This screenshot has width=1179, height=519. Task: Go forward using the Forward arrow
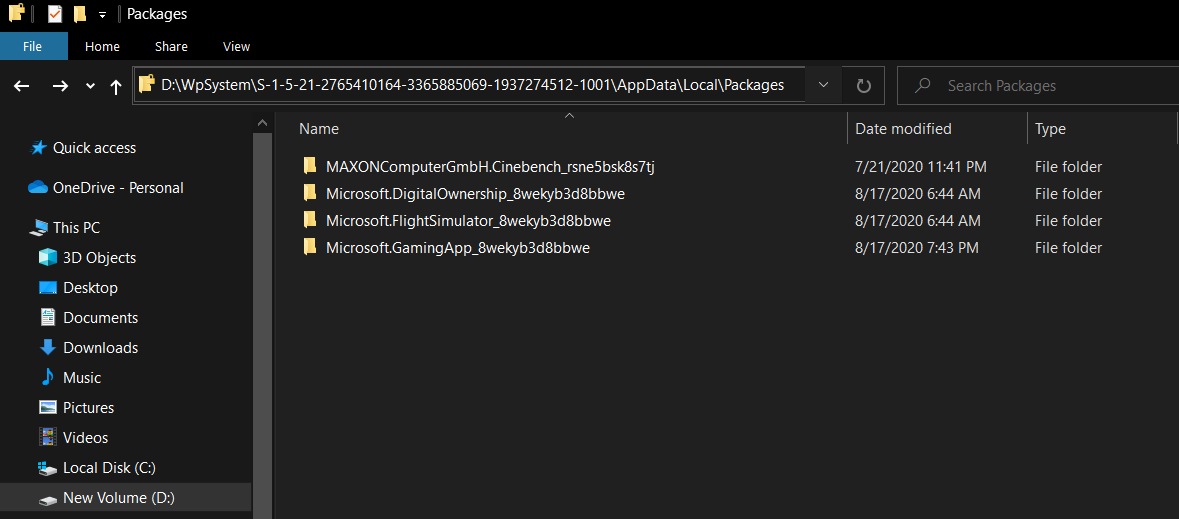coord(60,86)
